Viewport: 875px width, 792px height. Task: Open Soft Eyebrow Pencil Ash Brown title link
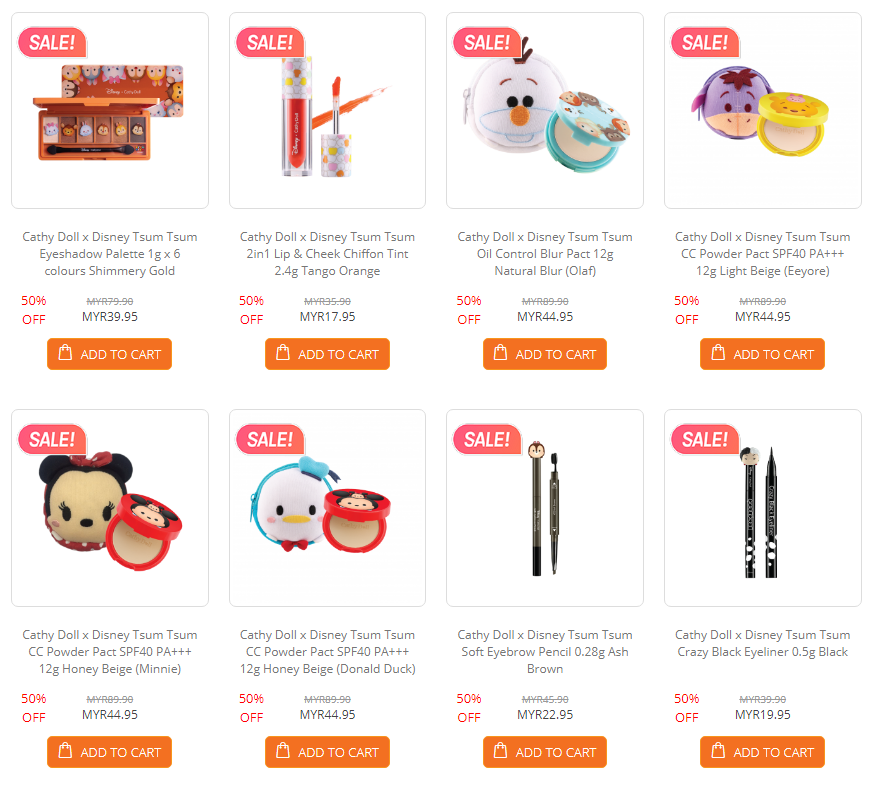(545, 651)
